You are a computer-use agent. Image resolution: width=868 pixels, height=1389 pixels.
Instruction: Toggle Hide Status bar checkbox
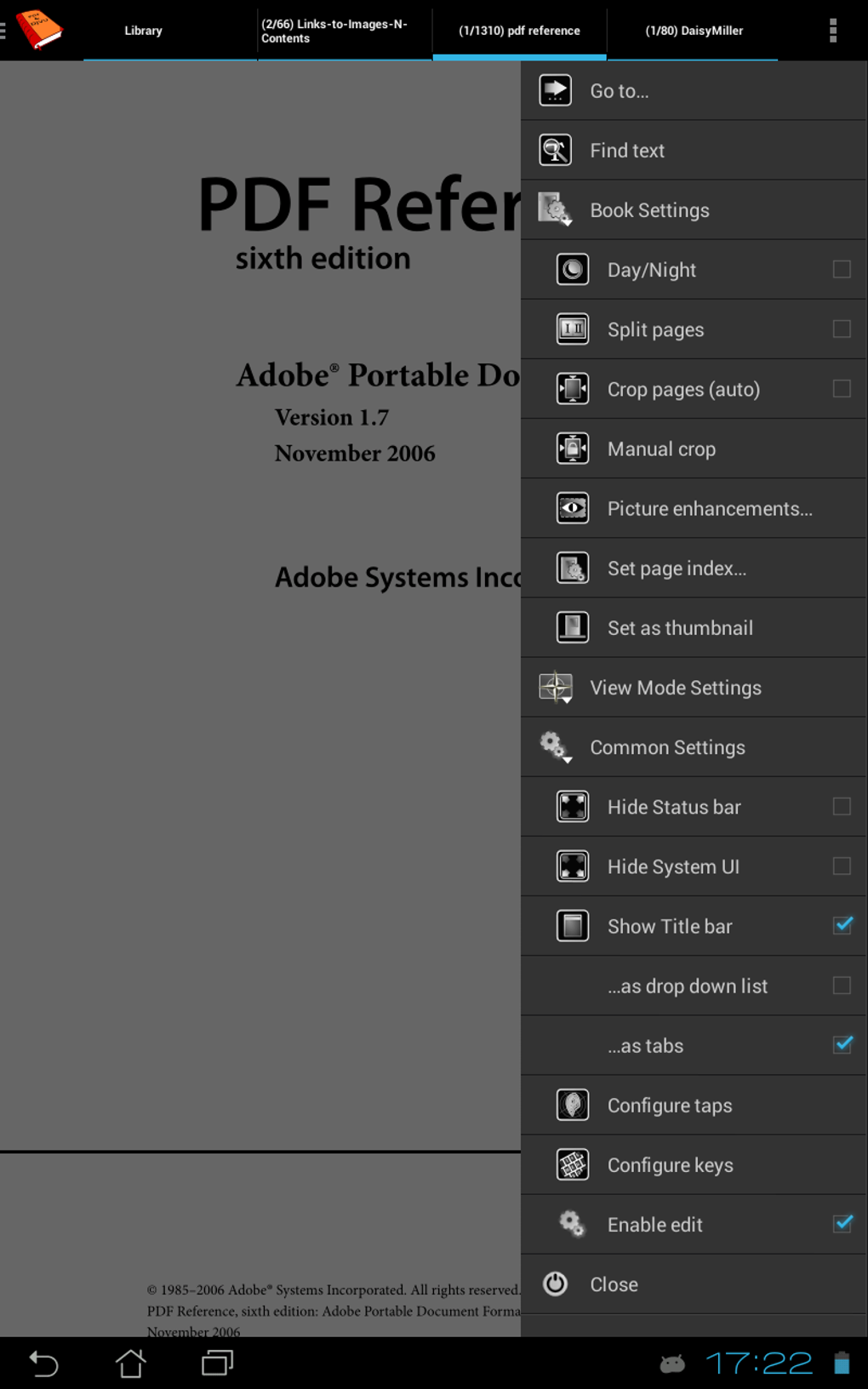(x=842, y=807)
